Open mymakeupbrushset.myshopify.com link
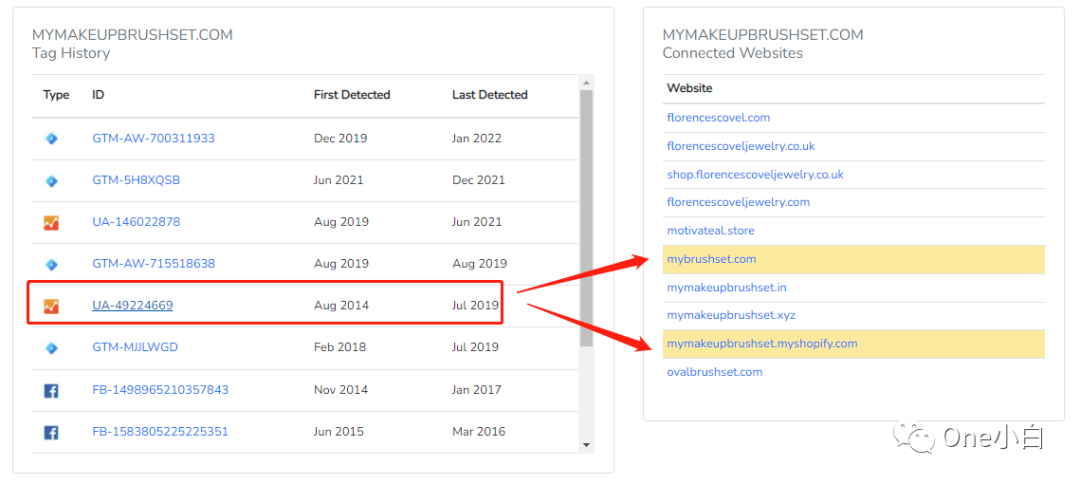Screen dimensions: 1080x484 [x=762, y=344]
